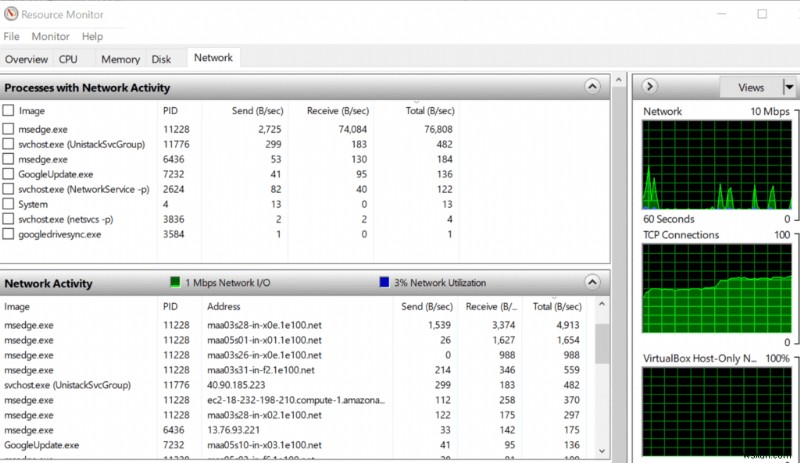Select row maa05s01-in-x01.1e100.net
This screenshot has width=800, height=463.
(293, 340)
